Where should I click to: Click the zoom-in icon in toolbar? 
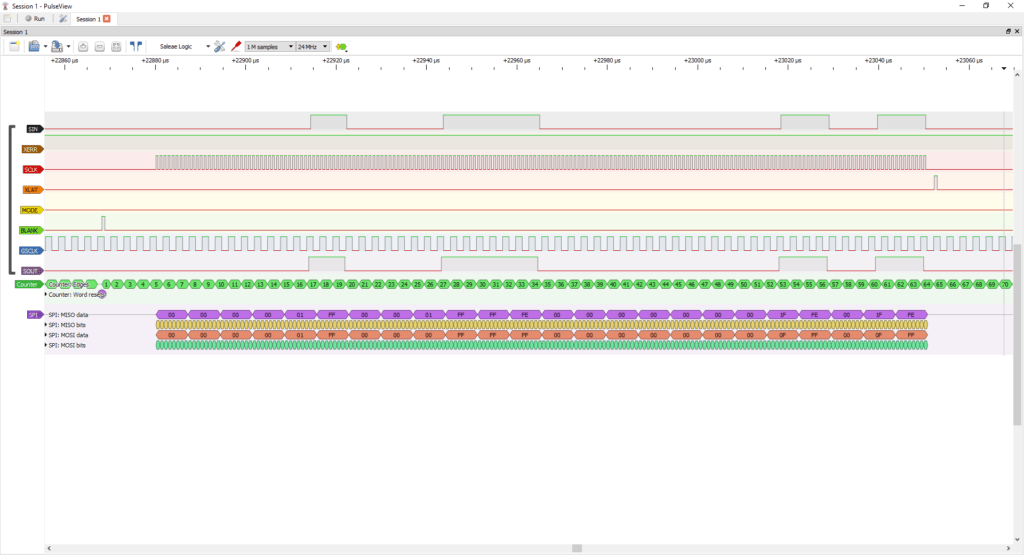click(x=83, y=47)
